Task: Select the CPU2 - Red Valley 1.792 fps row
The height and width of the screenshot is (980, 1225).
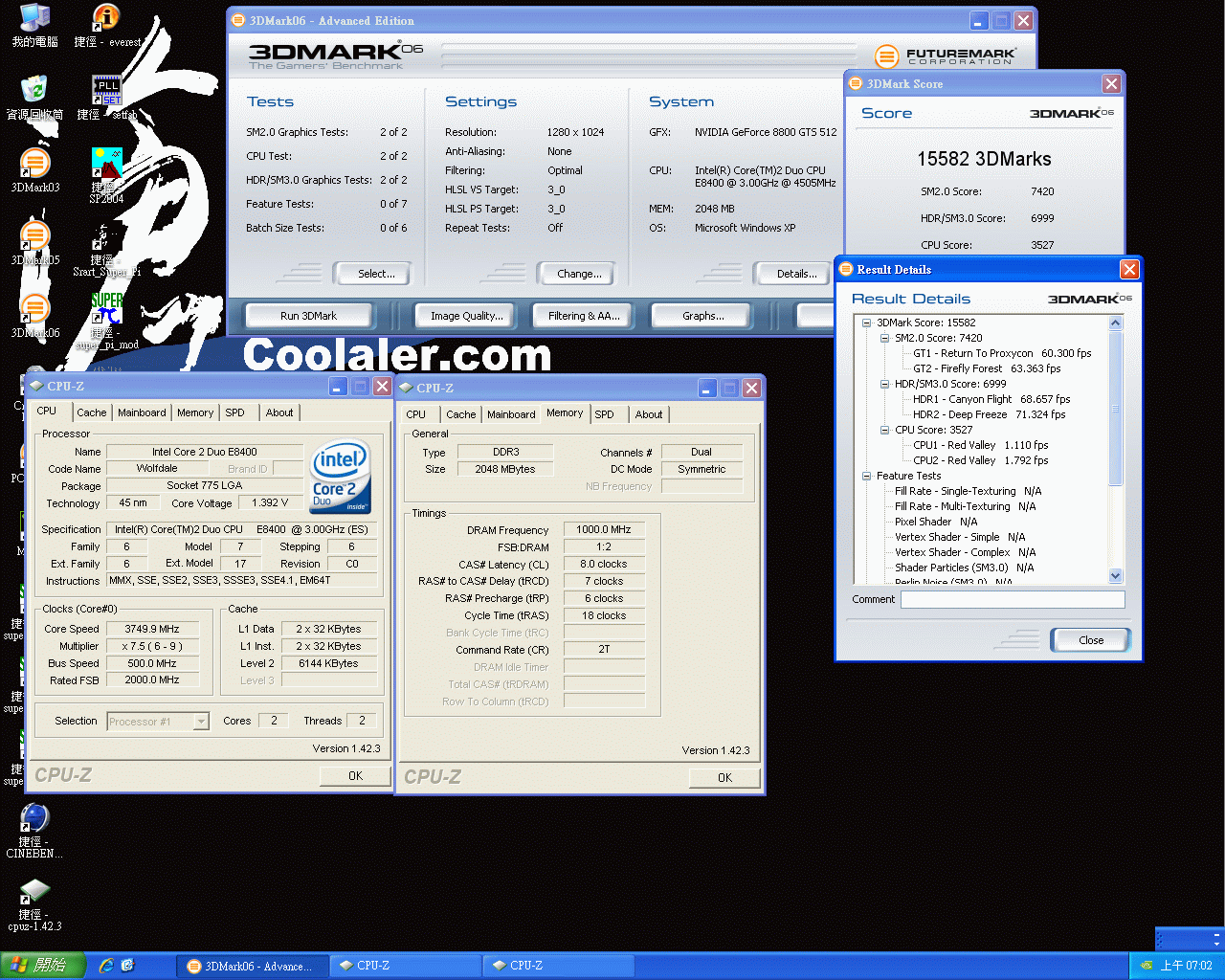Action: (x=981, y=460)
